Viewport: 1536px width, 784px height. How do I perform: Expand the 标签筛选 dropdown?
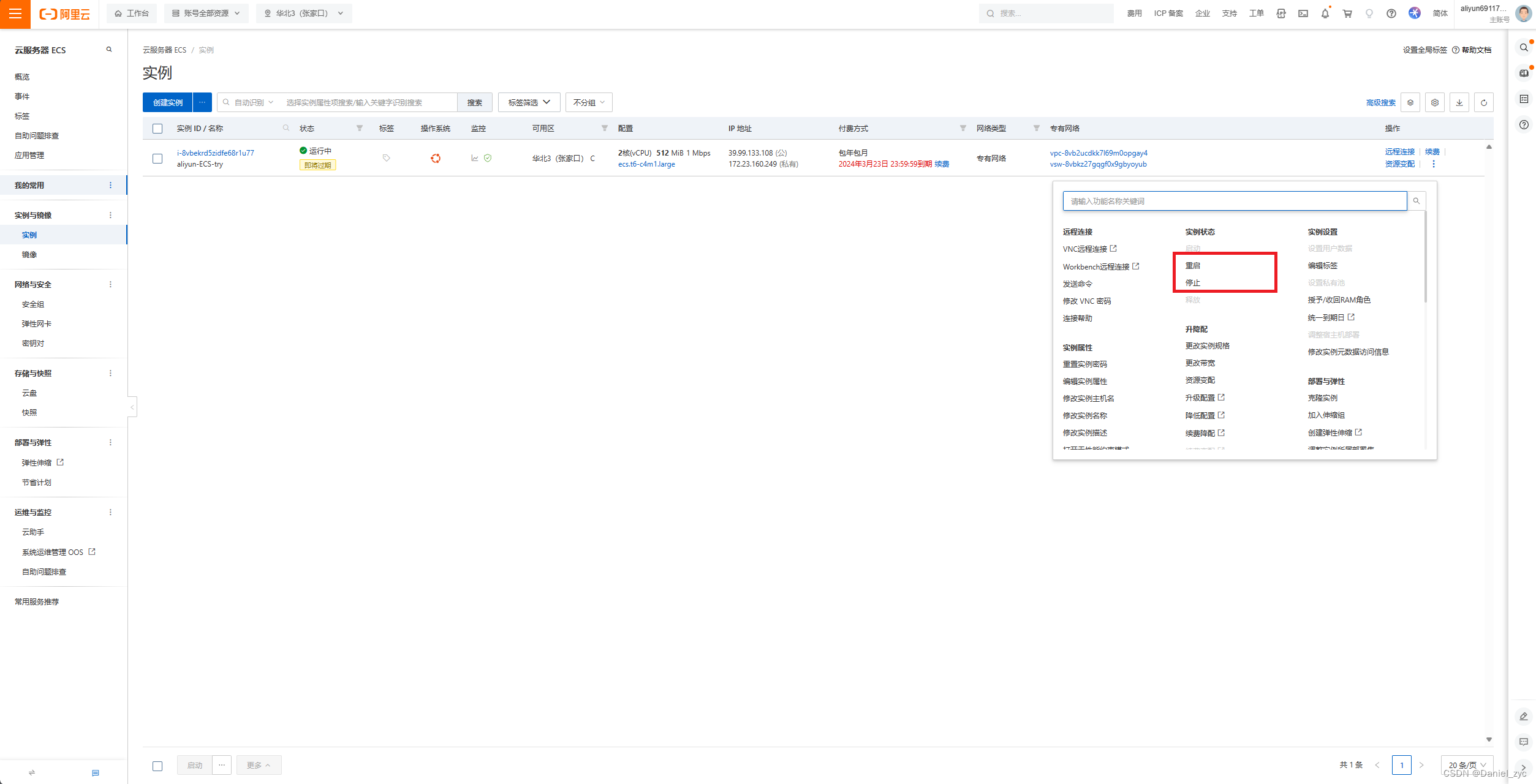(x=529, y=102)
